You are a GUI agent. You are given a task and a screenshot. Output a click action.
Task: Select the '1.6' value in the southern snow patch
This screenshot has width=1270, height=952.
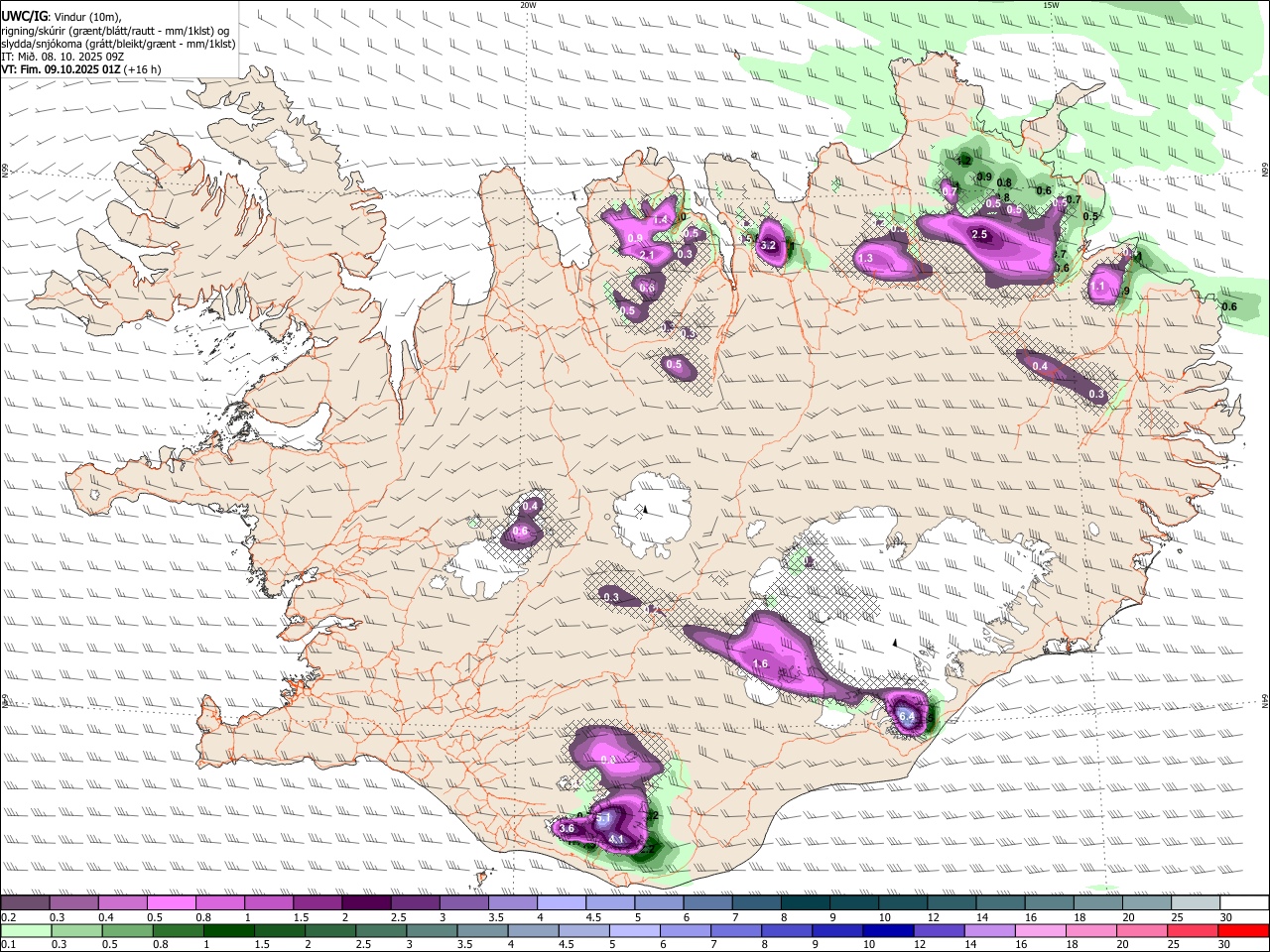pyautogui.click(x=761, y=664)
